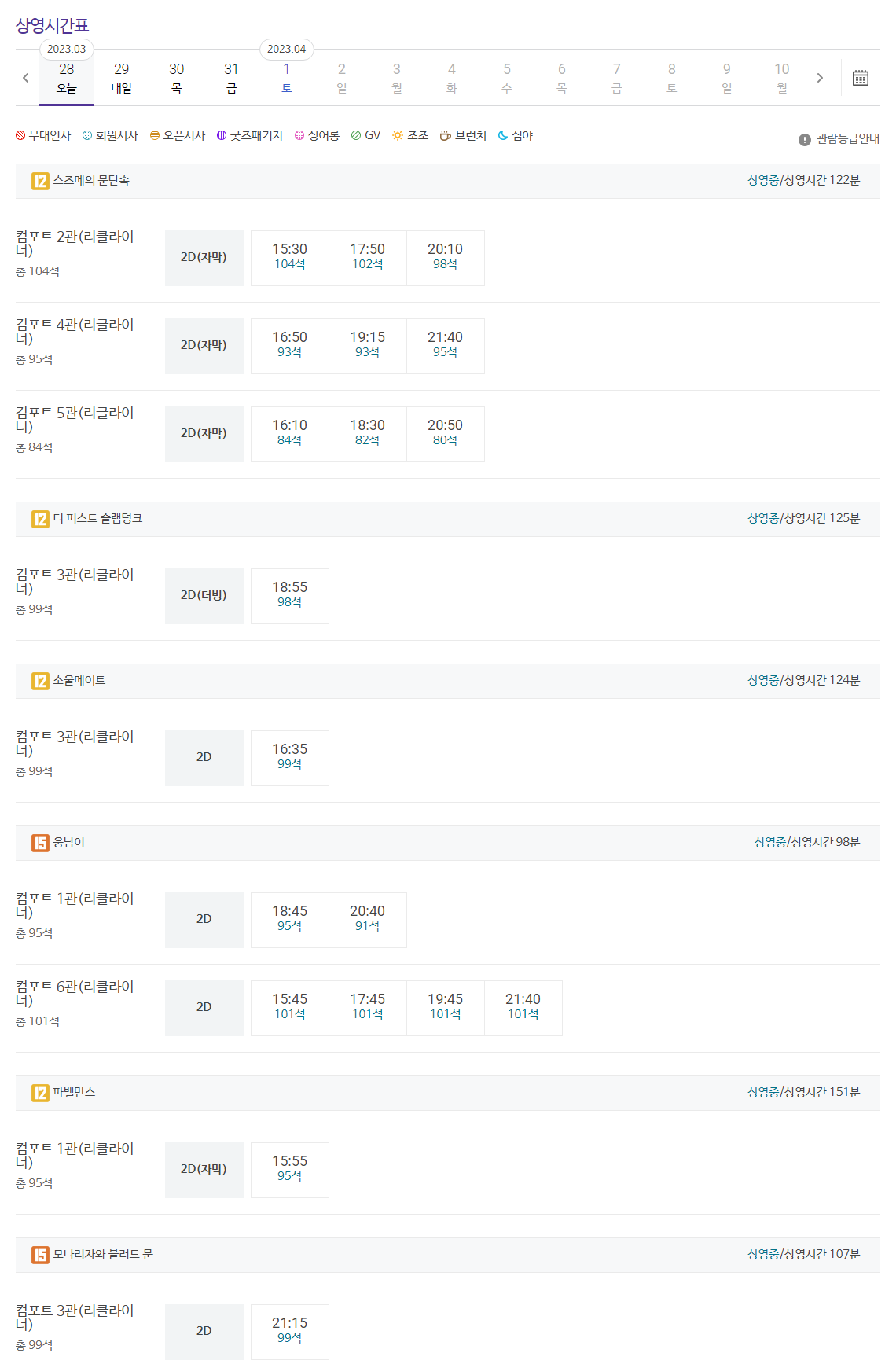Select the date tab April 1 토
Image resolution: width=896 pixels, height=1364 pixels.
click(287, 78)
